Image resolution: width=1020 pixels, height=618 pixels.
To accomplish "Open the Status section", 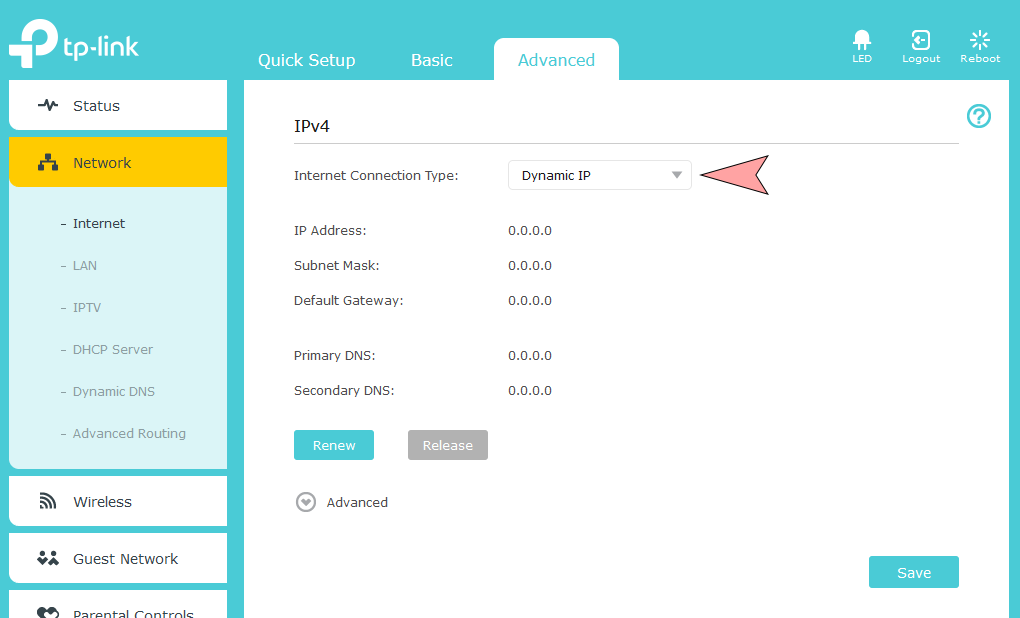I will click(x=118, y=106).
